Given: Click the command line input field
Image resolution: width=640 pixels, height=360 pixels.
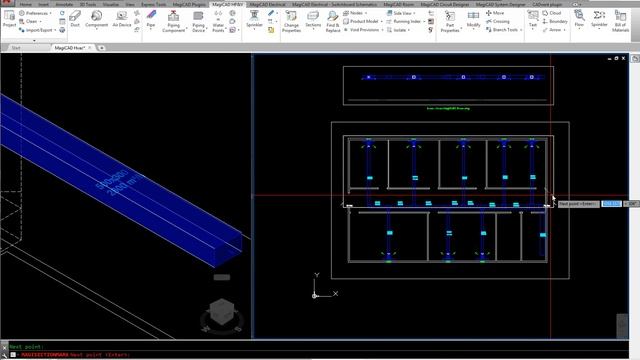Looking at the screenshot, I should pyautogui.click(x=318, y=355).
